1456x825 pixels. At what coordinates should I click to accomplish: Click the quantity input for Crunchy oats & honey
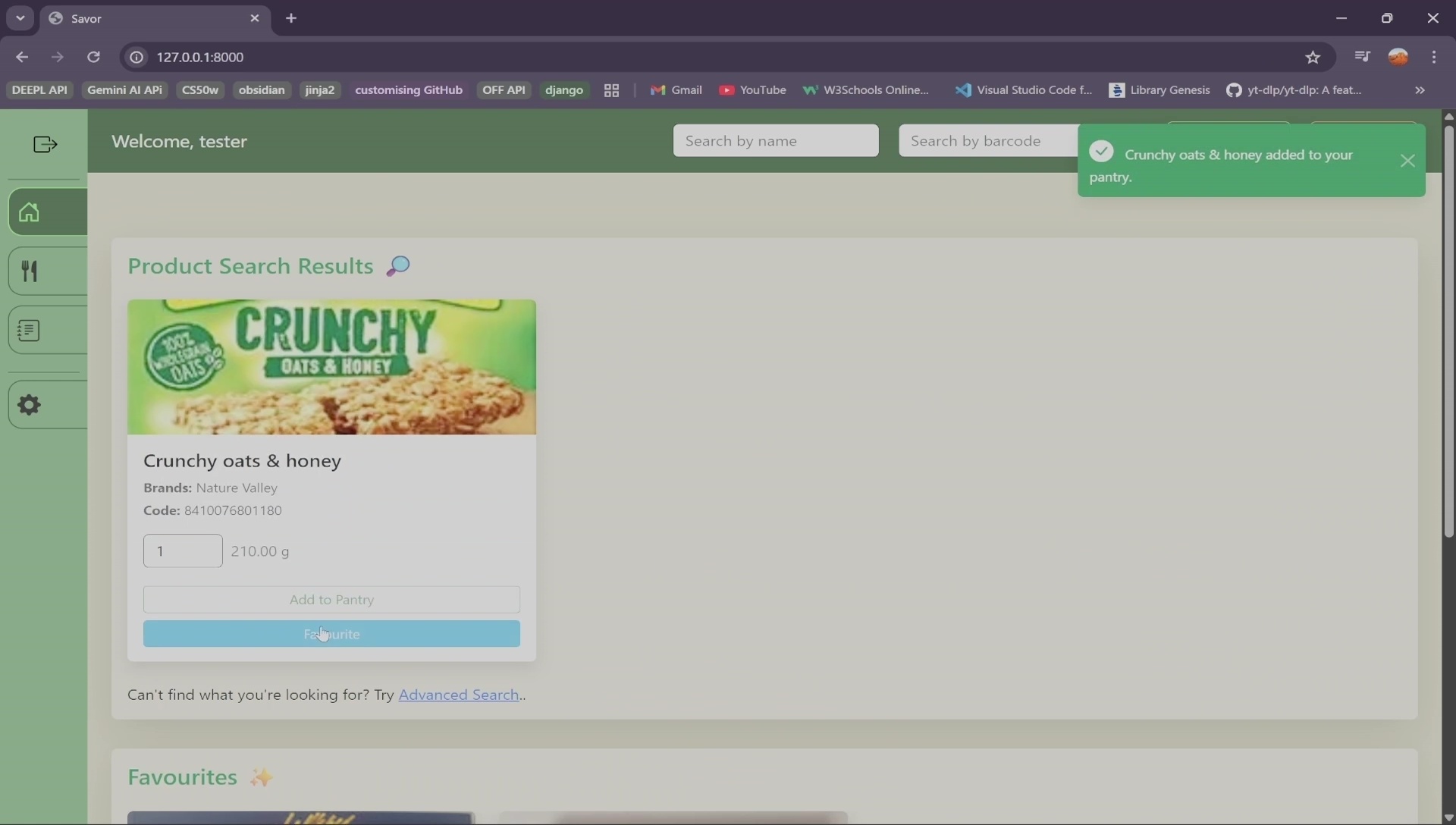(183, 551)
